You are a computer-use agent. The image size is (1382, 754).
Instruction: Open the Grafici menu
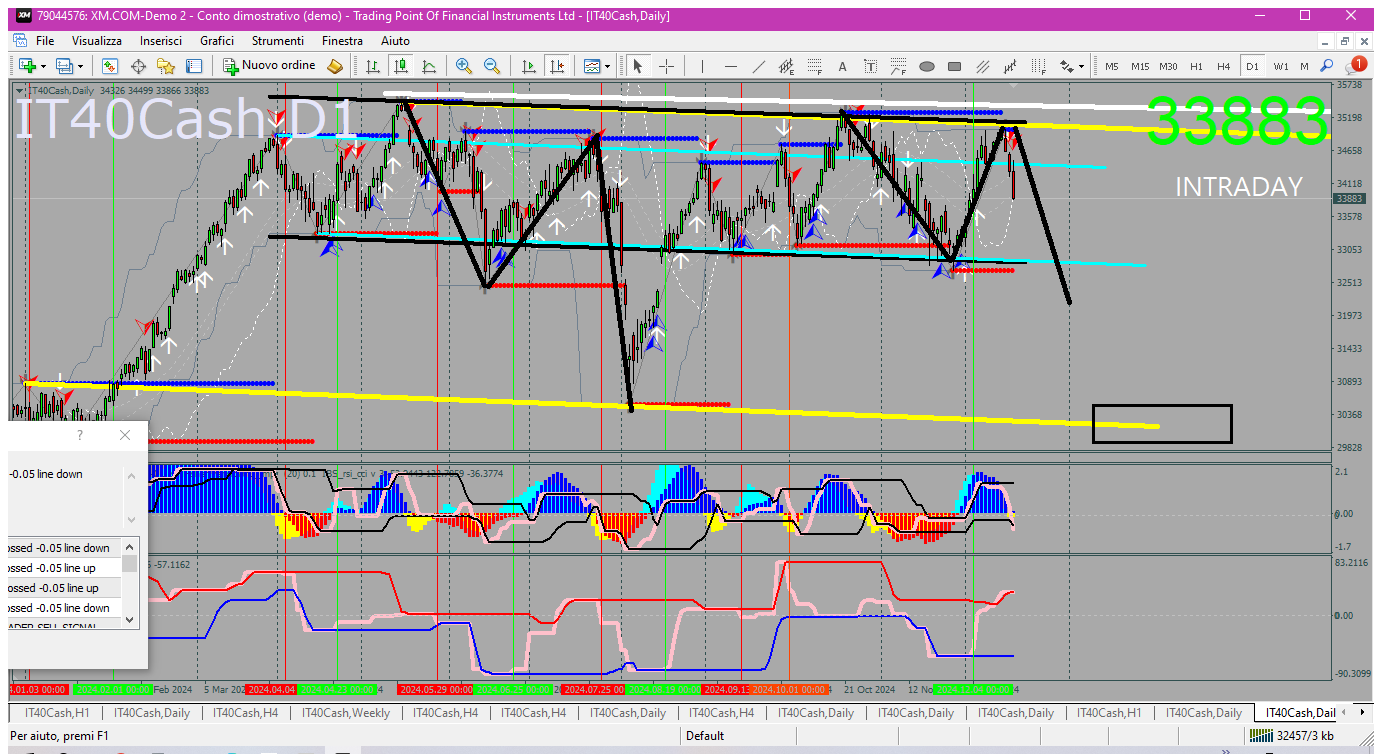pos(217,40)
